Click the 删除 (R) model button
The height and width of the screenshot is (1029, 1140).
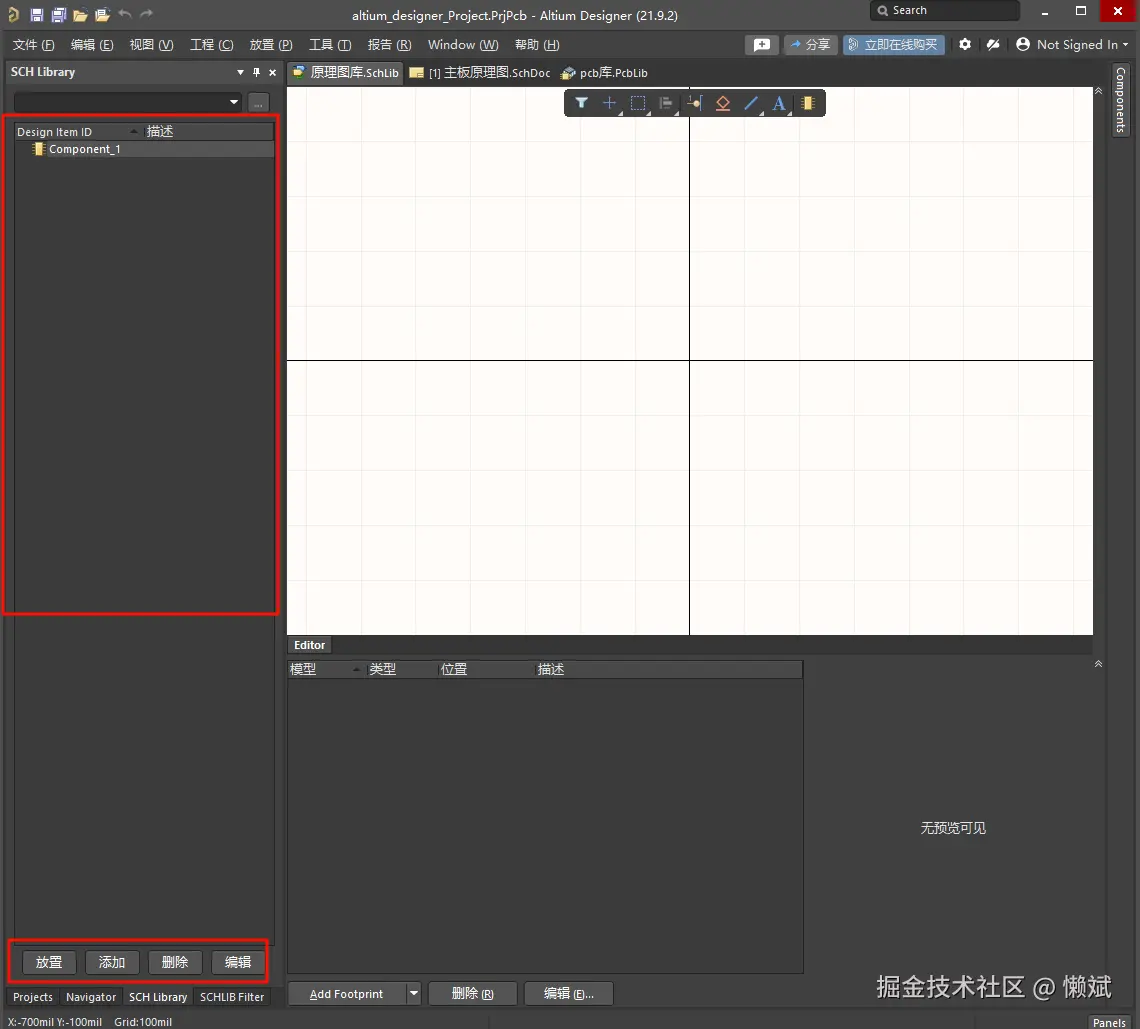click(x=473, y=993)
